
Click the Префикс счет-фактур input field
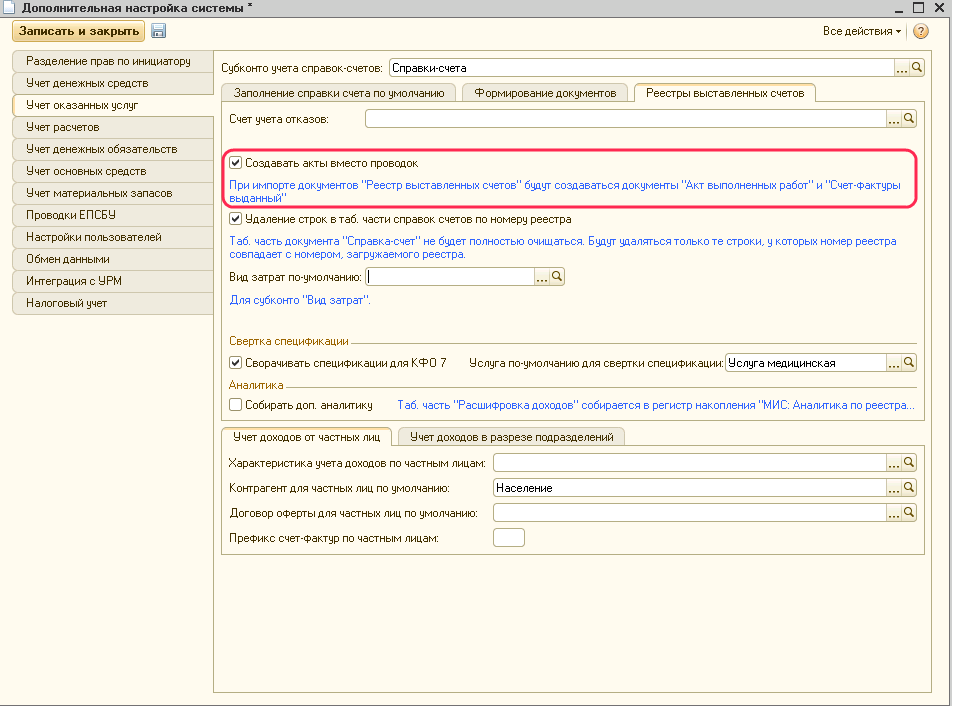(x=508, y=539)
